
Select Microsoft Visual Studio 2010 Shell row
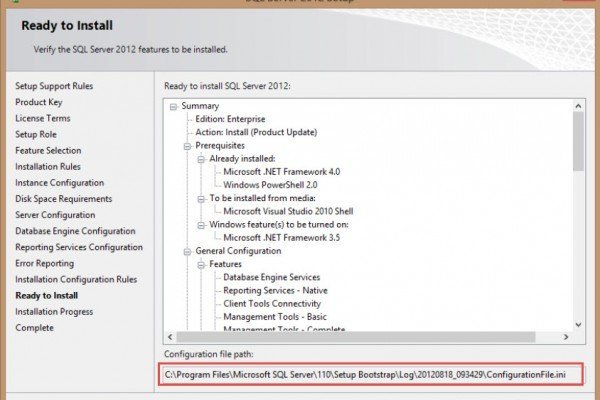click(x=288, y=211)
